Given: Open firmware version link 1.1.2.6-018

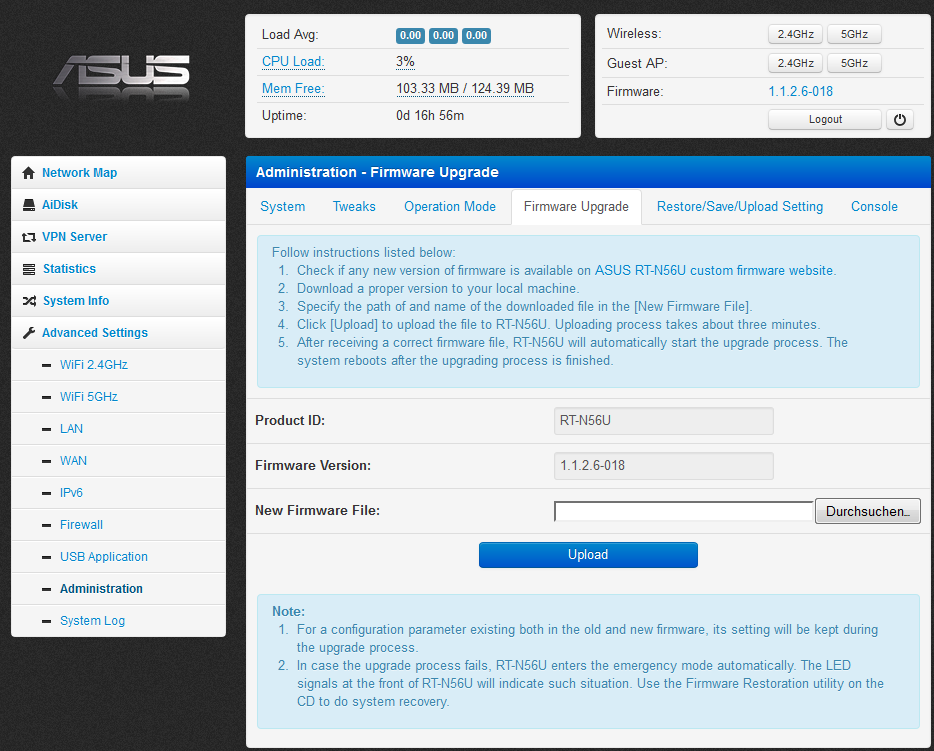Looking at the screenshot, I should pos(800,92).
